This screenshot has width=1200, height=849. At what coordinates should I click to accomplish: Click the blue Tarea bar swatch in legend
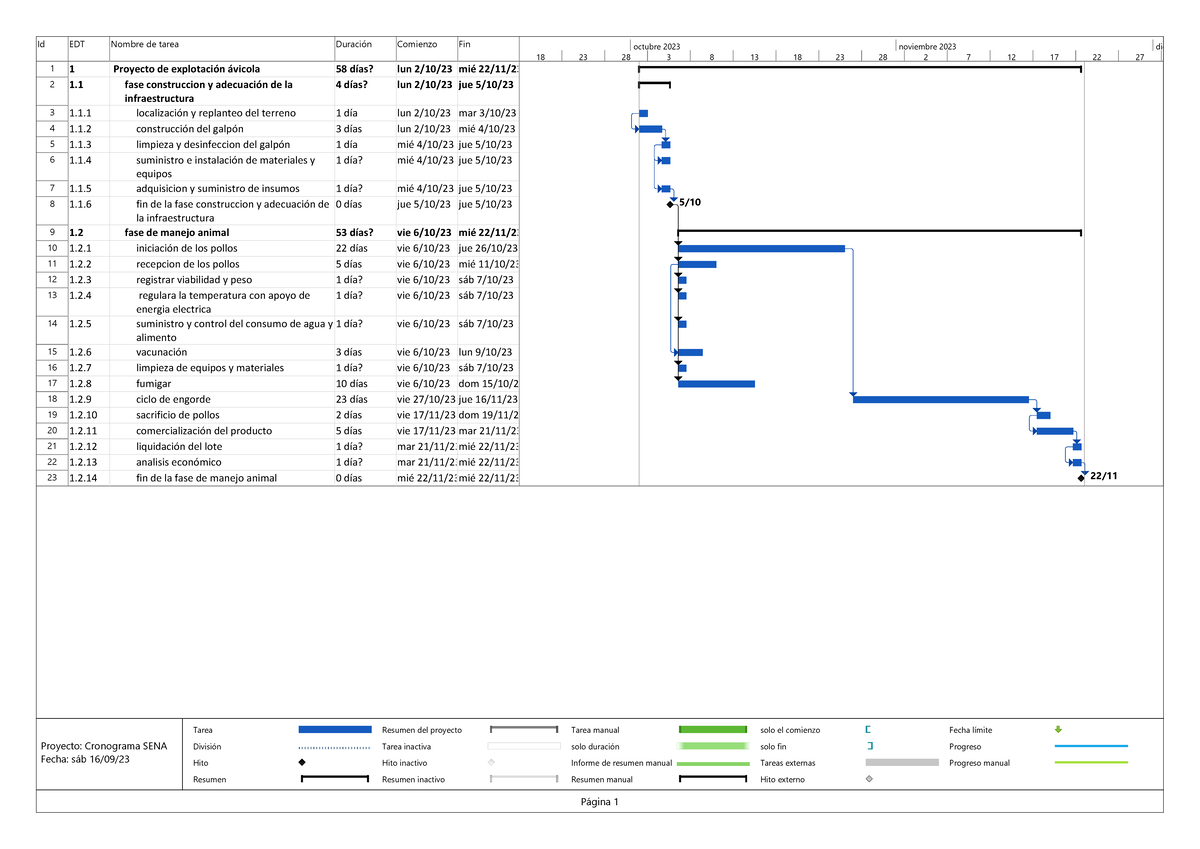tap(335, 730)
